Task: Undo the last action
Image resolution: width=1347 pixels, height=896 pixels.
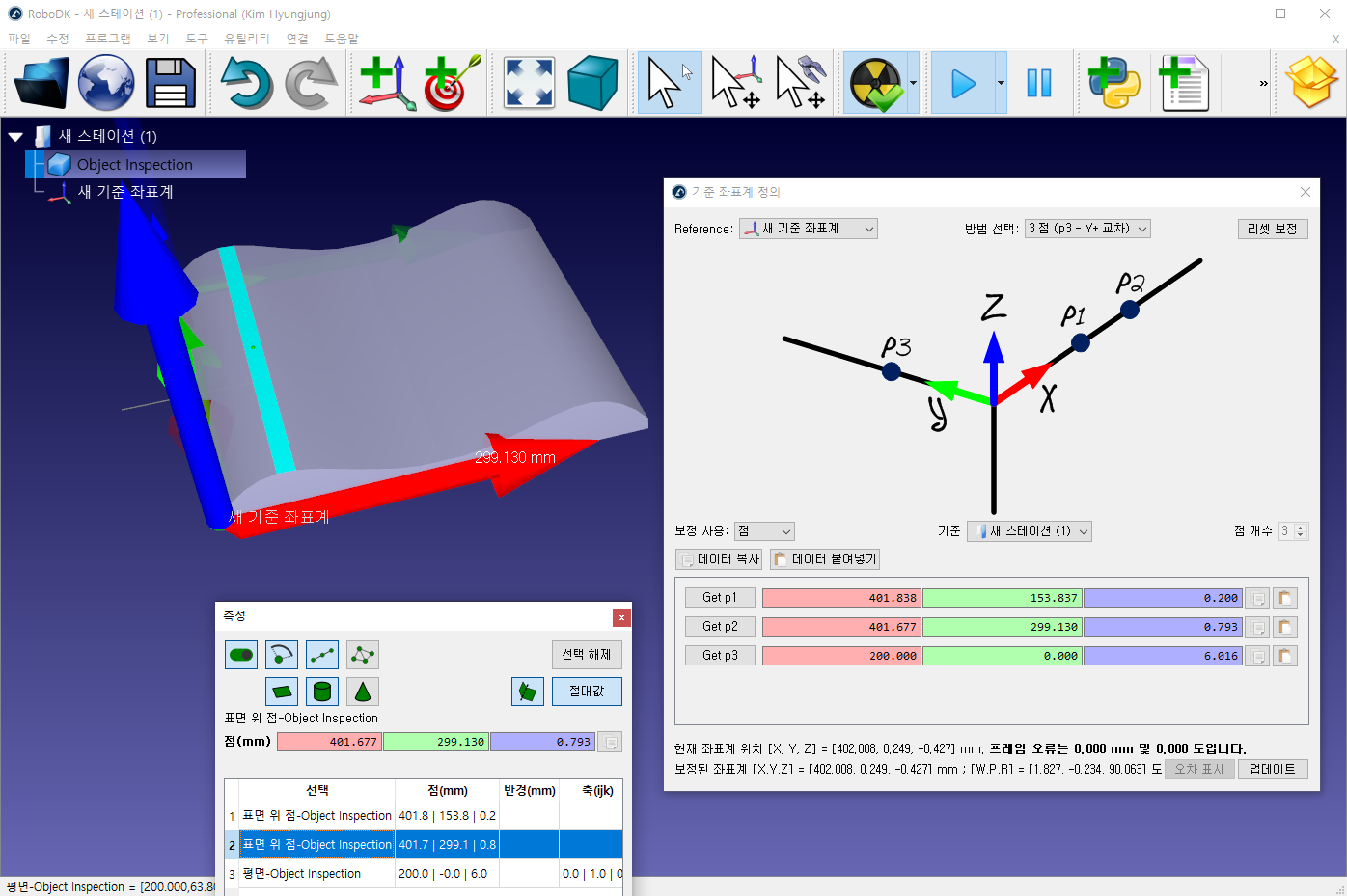Action: pos(247,83)
